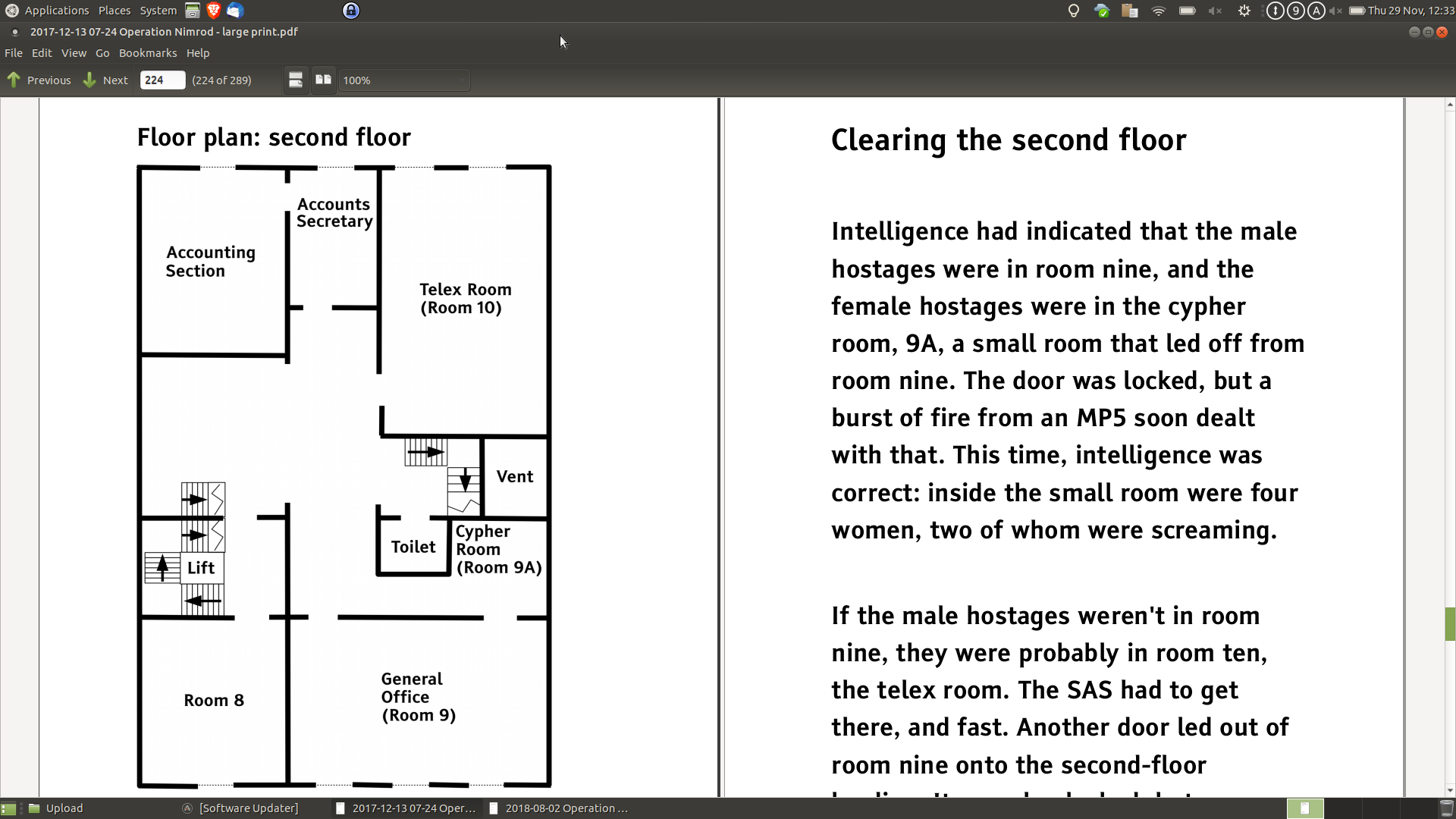
Task: Open the File menu
Action: [14, 53]
